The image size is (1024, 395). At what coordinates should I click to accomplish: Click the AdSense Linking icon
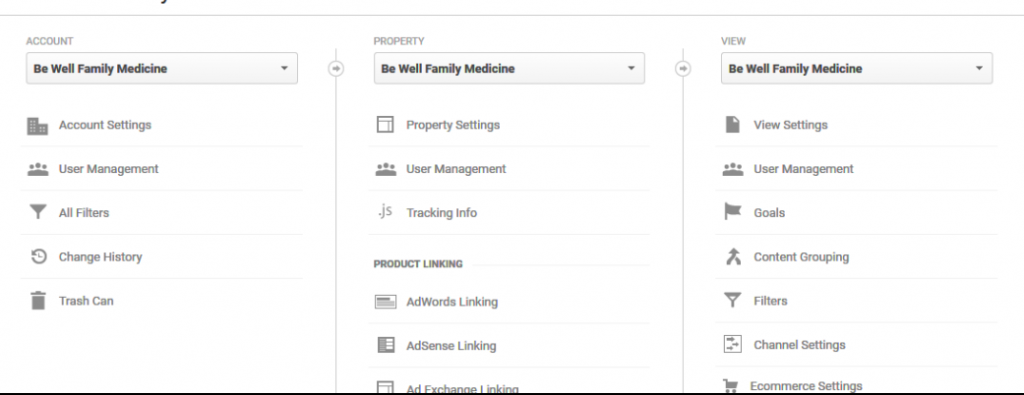click(386, 345)
